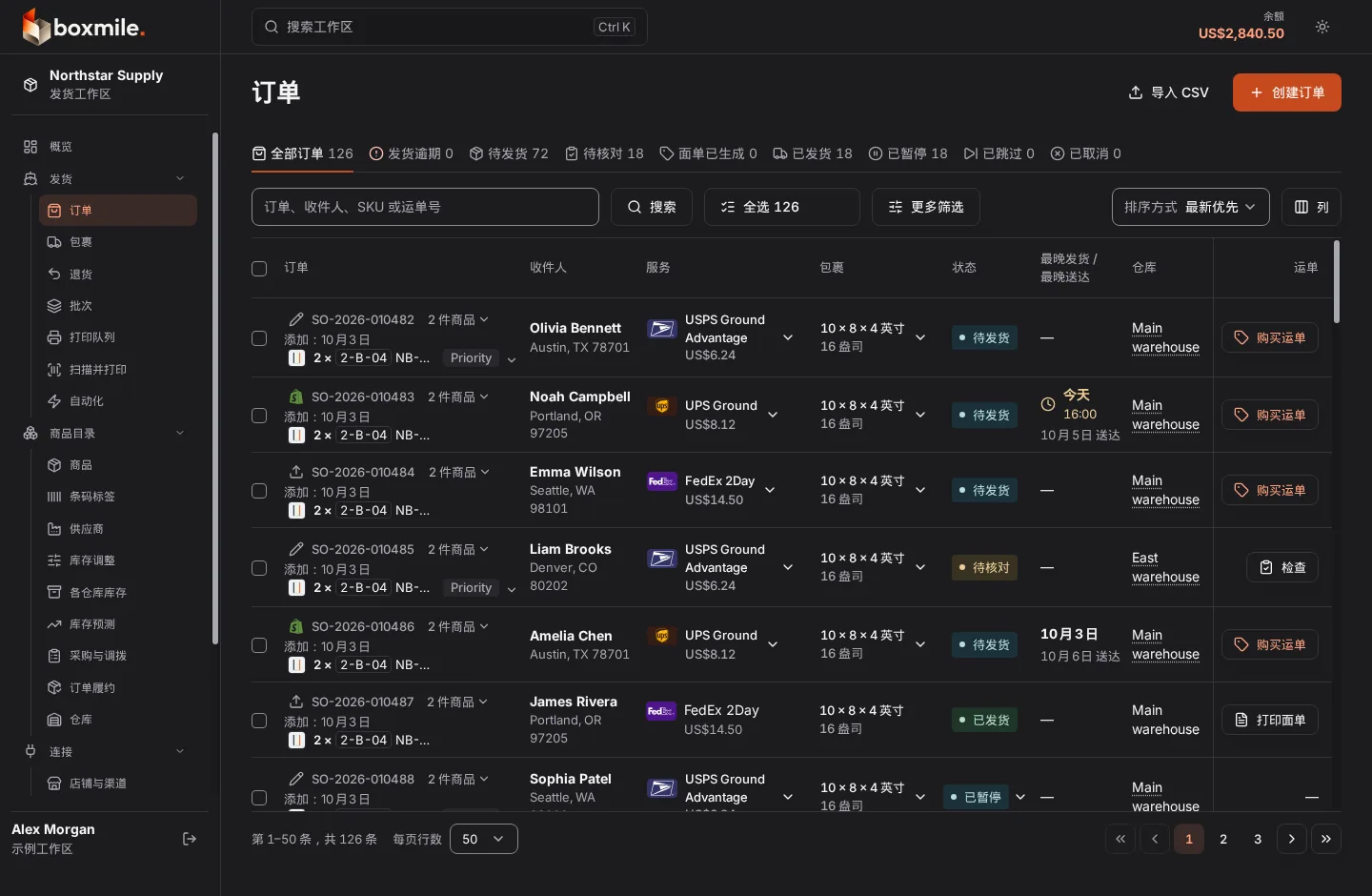The height and width of the screenshot is (896, 1372).
Task: Open 批次 batches in the sidebar
Action: pos(118,306)
